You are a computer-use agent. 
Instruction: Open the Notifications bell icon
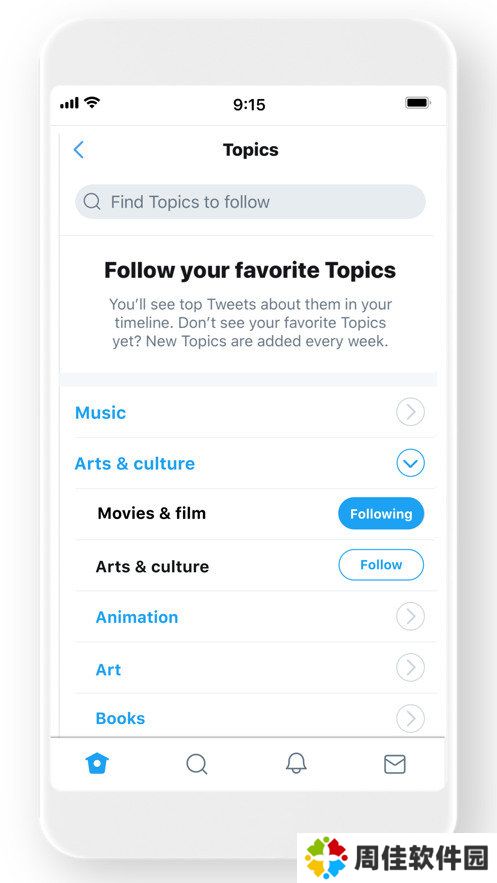(296, 764)
